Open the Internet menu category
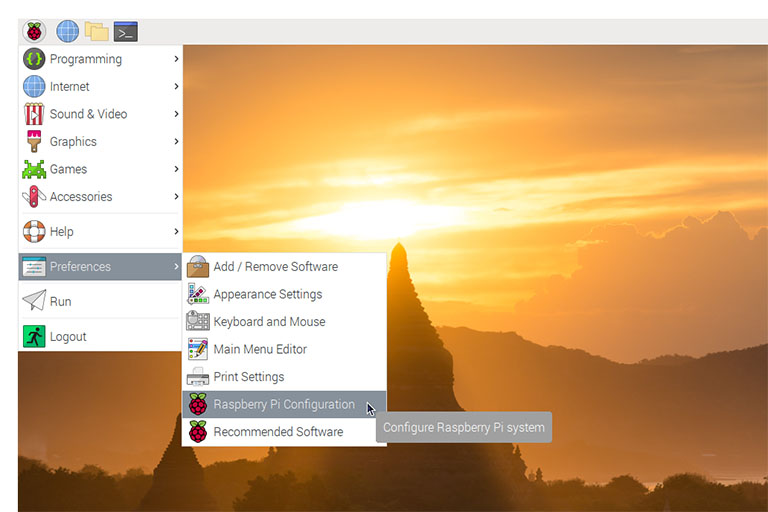The image size is (768, 512). point(100,86)
